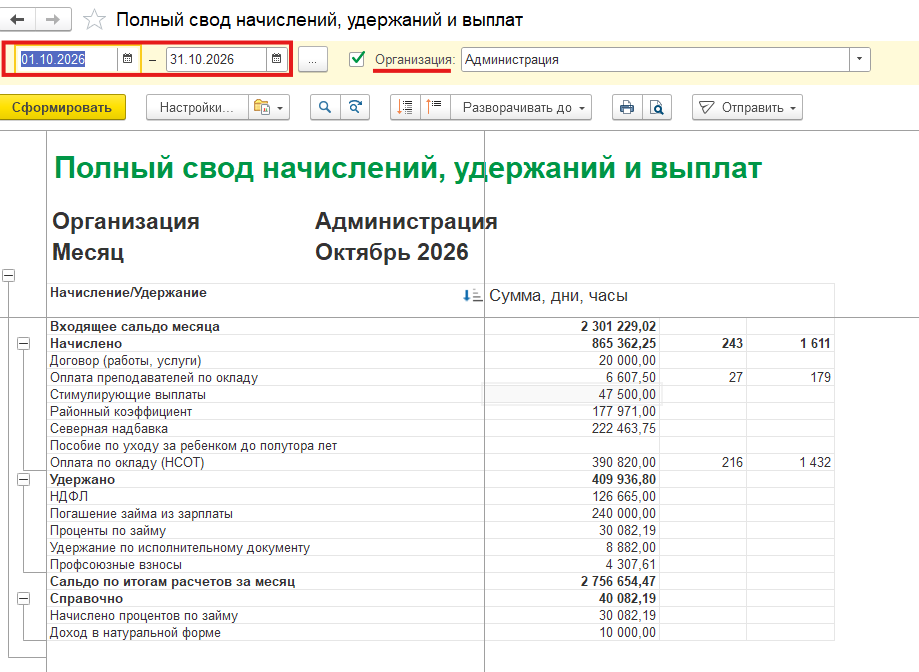Select the Погашение займа из зарплаты row

click(x=440, y=513)
